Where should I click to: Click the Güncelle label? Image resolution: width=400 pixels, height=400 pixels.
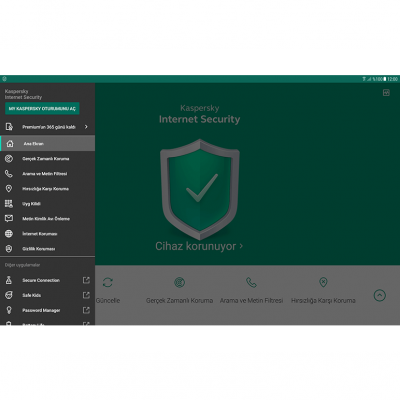(x=108, y=300)
